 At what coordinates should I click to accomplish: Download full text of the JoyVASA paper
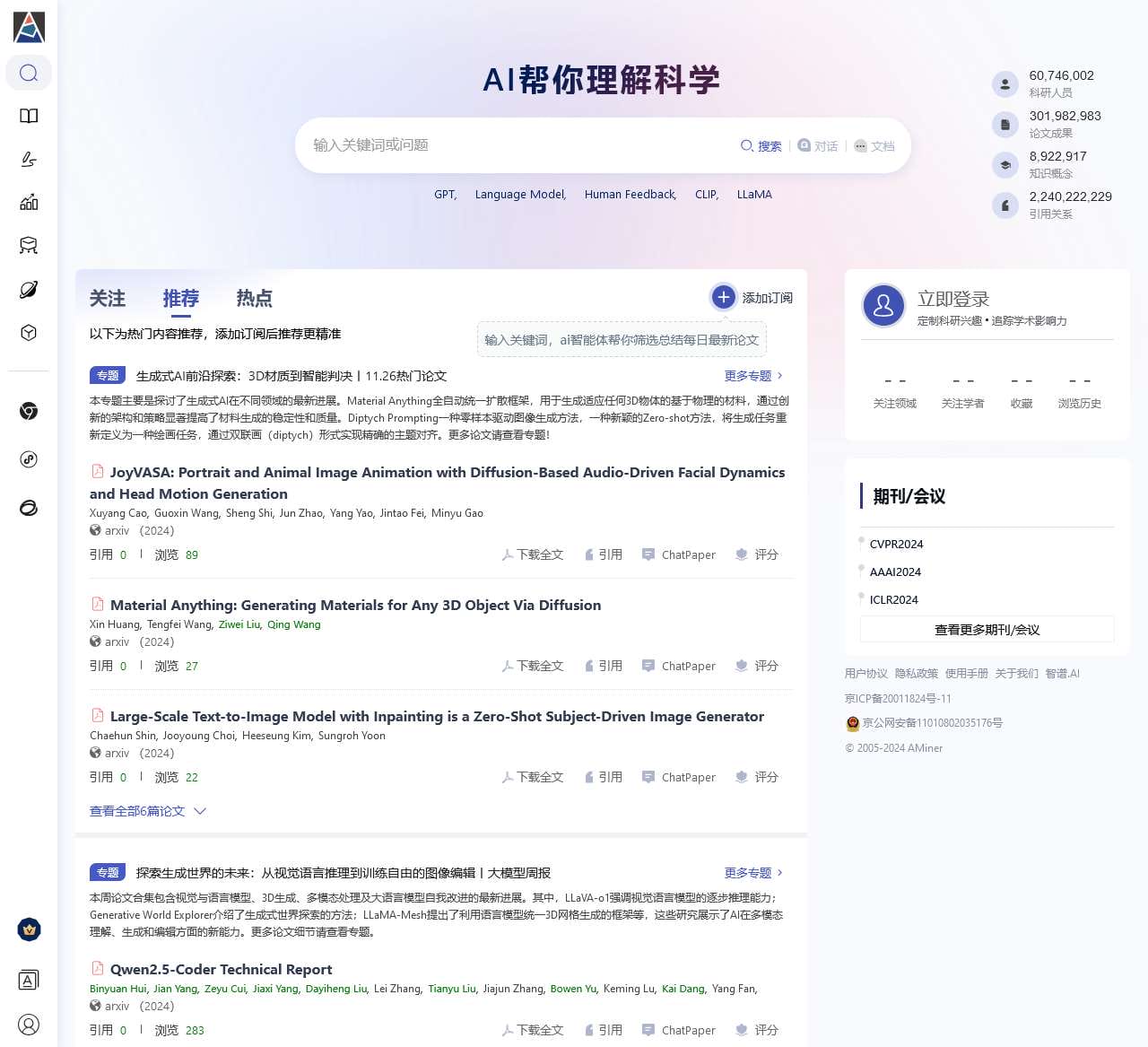[533, 554]
